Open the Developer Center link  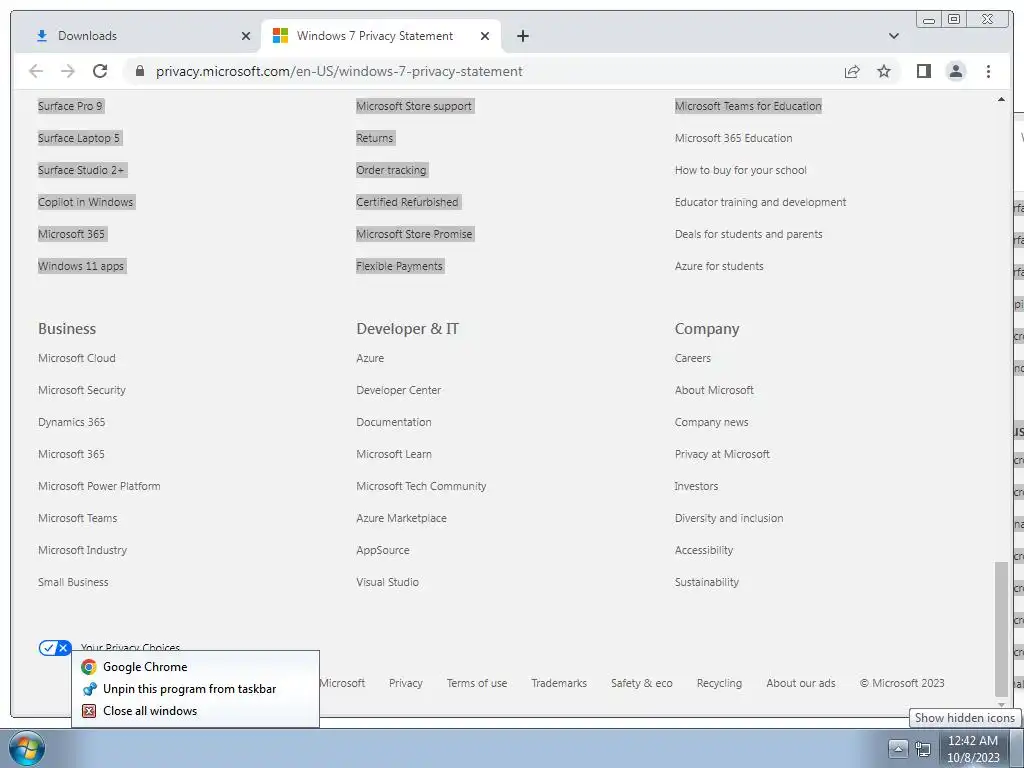click(x=398, y=390)
